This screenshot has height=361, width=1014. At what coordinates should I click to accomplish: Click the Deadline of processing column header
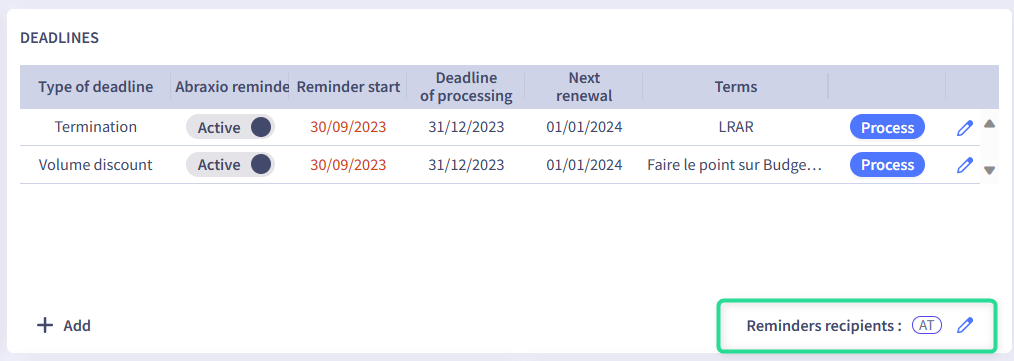click(466, 87)
